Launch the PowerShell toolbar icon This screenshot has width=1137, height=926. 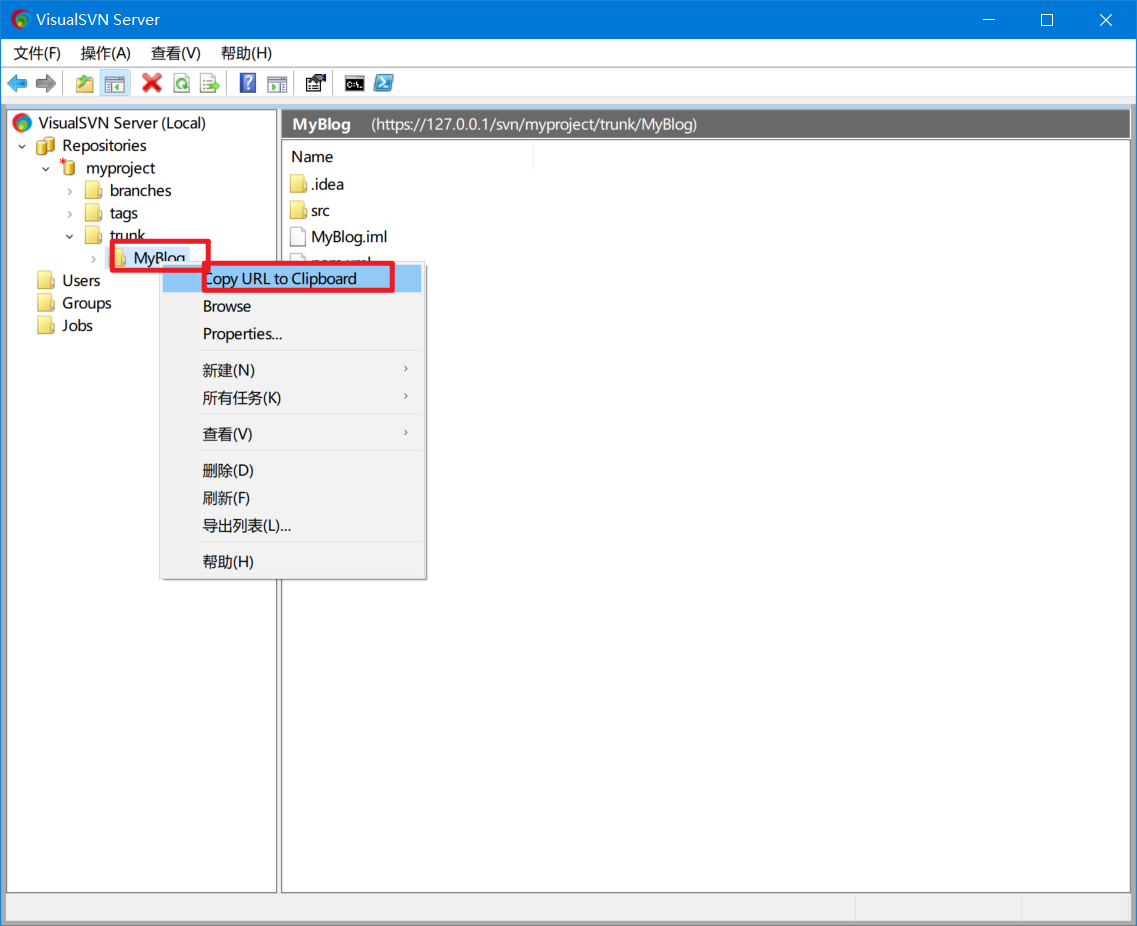(x=384, y=83)
